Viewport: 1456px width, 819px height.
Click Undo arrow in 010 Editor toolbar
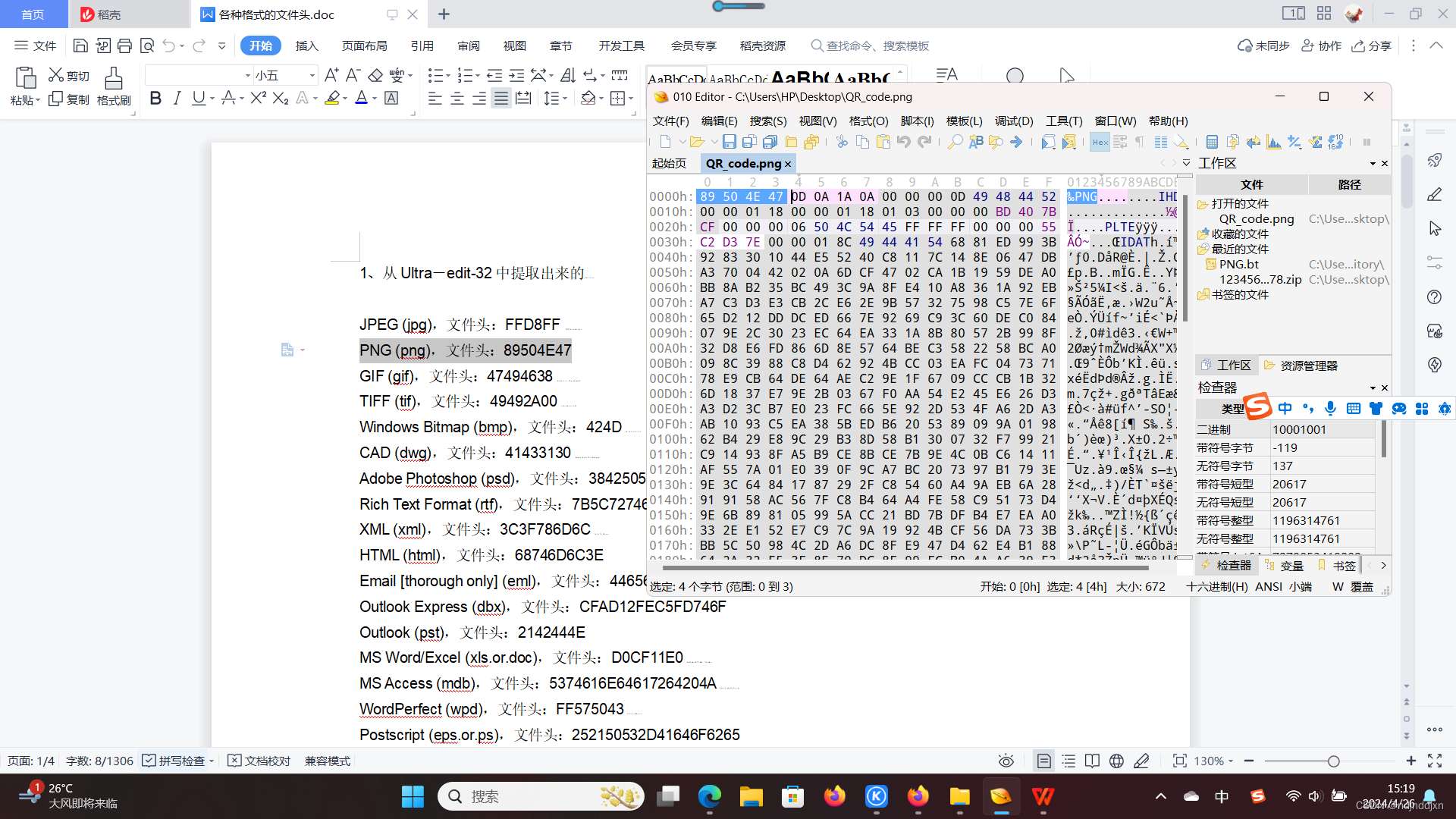click(903, 142)
